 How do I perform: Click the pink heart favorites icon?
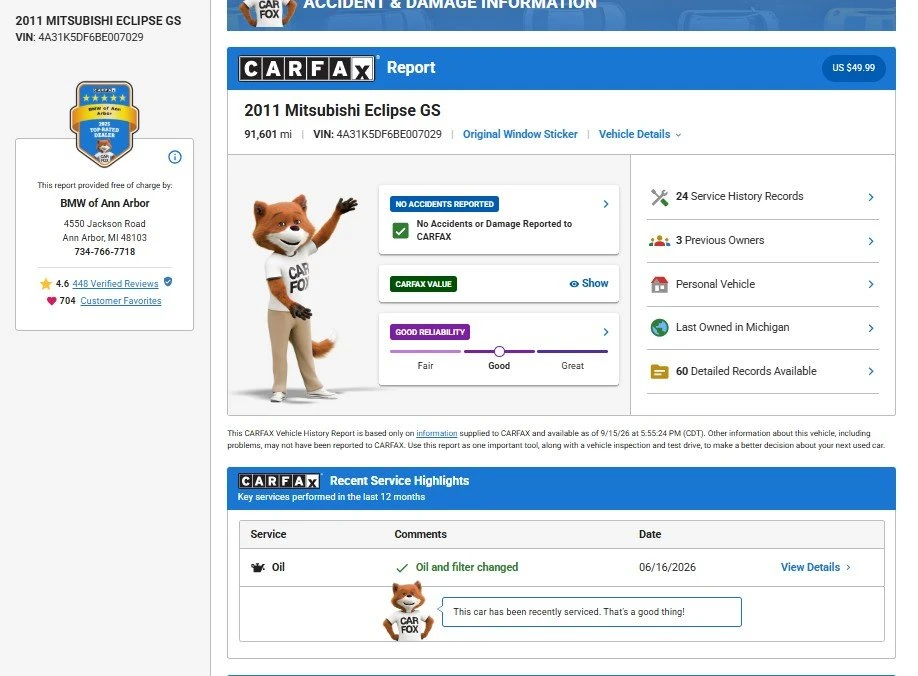tap(52, 301)
